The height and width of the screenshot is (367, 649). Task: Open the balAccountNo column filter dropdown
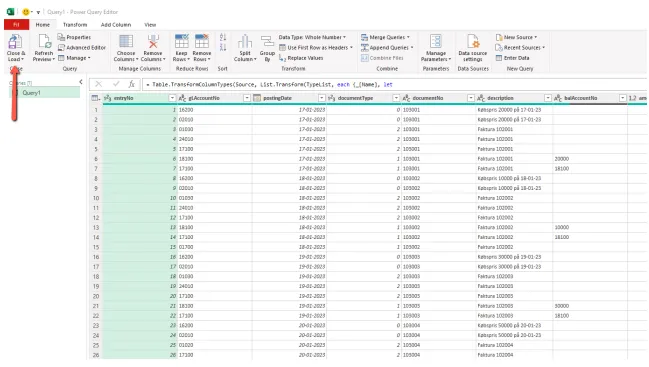[622, 98]
